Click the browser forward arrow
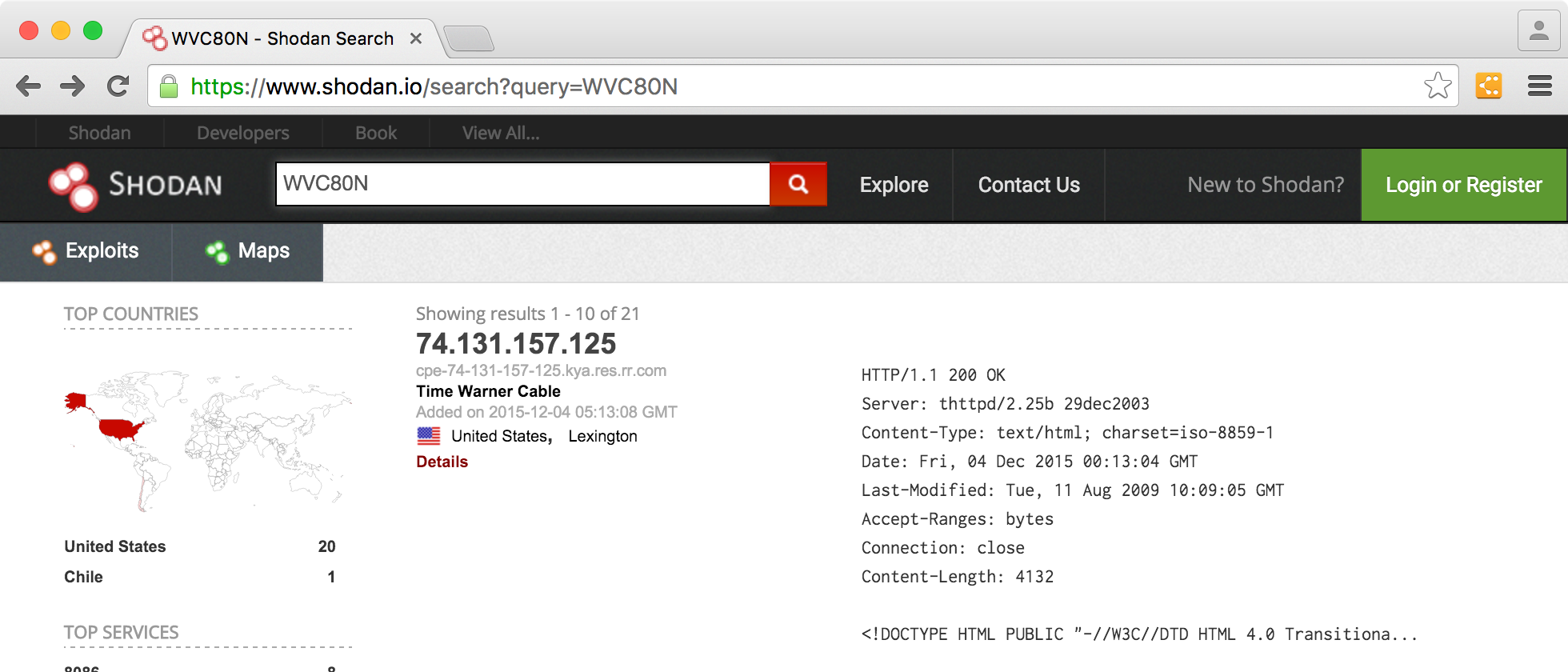Image resolution: width=1568 pixels, height=672 pixels. (x=73, y=86)
